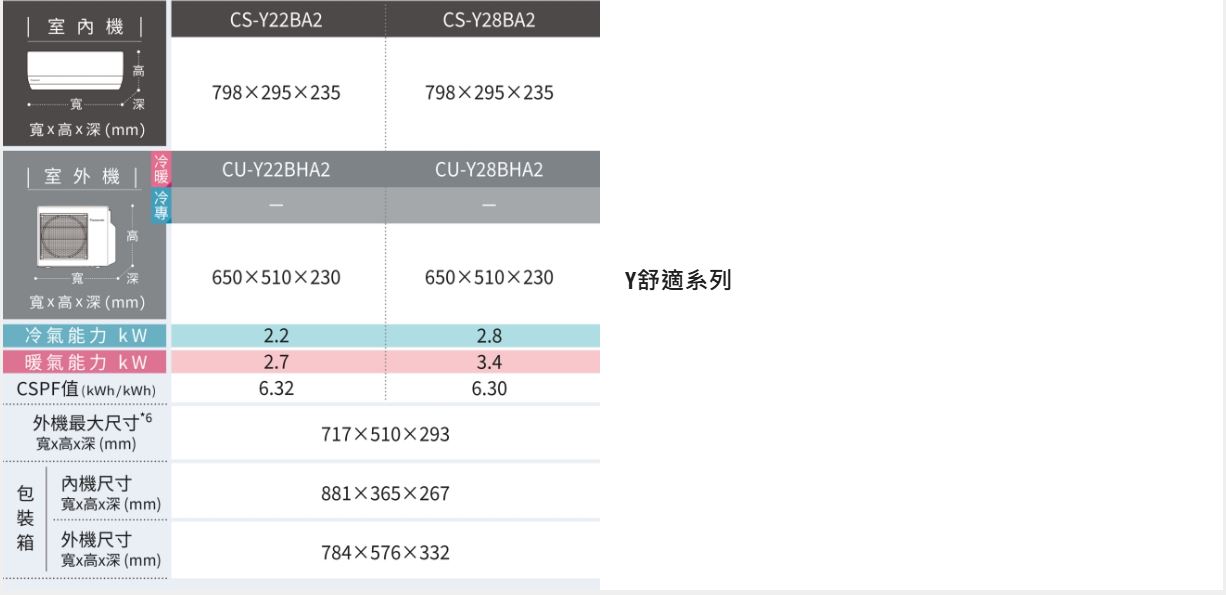
Task: Click the pink 冷暖 badge
Action: (x=161, y=170)
